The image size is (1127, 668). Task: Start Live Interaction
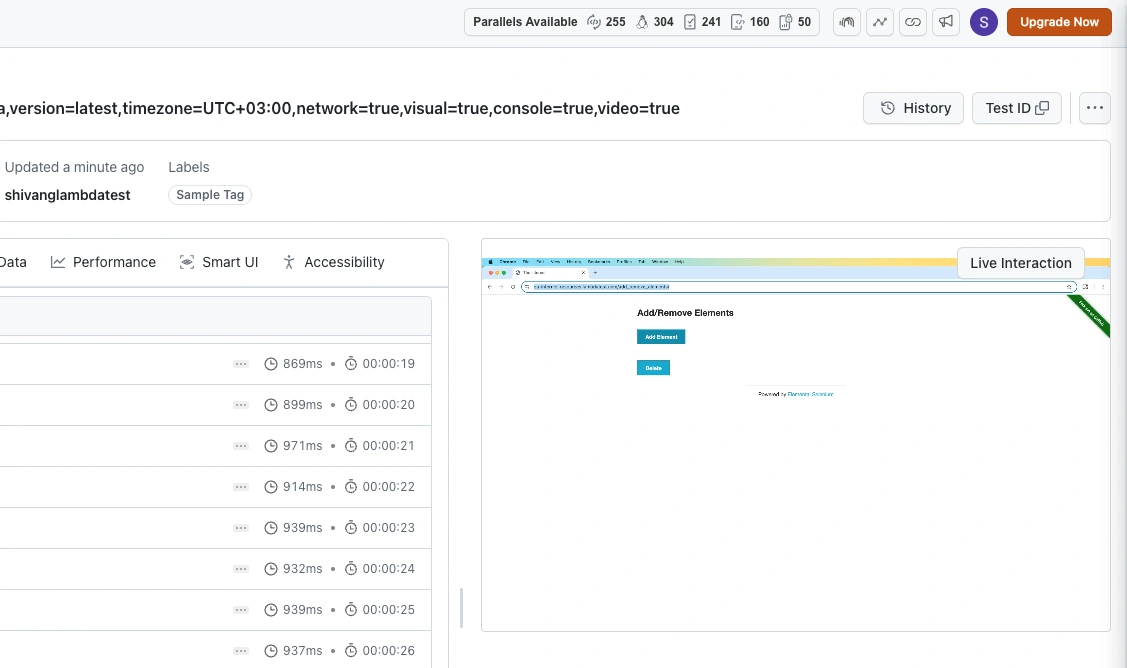pyautogui.click(x=1021, y=263)
